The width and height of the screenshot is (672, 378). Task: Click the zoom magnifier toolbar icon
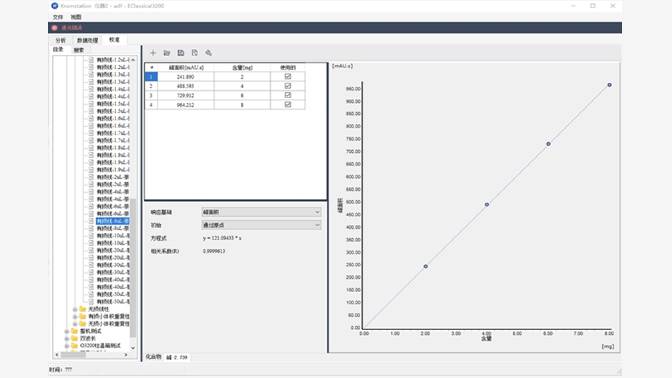pyautogui.click(x=208, y=53)
